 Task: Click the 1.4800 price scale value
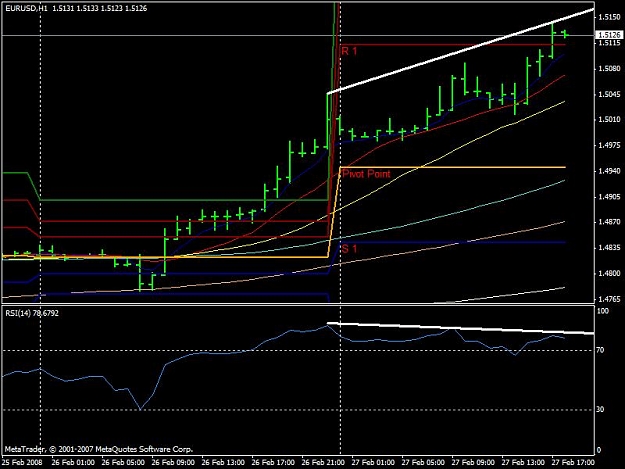coord(609,273)
